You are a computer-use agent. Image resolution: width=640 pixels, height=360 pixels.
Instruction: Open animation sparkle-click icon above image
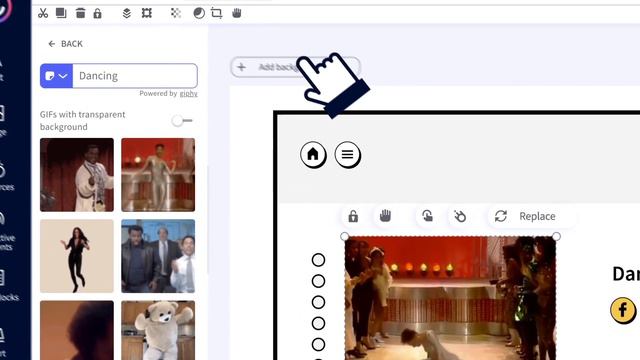coord(460,216)
